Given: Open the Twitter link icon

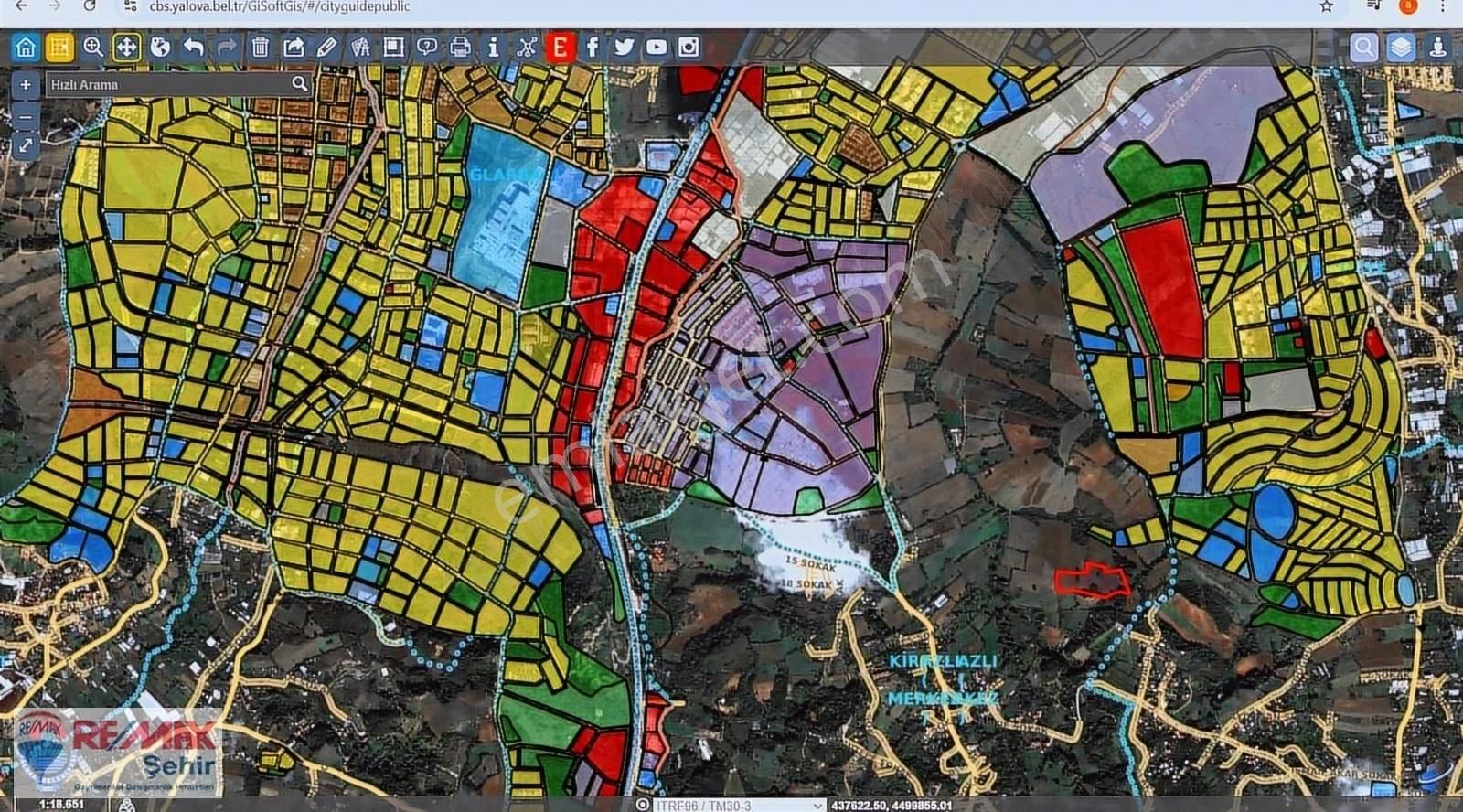Looking at the screenshot, I should [x=625, y=48].
